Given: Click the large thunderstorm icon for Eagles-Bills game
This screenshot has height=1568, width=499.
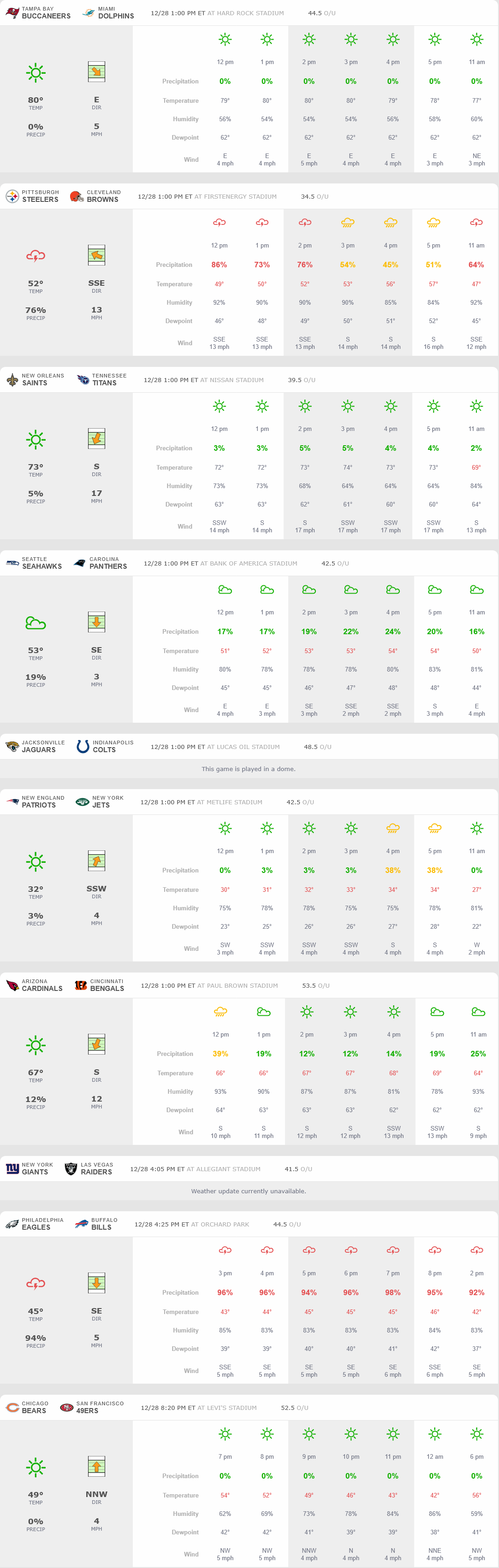Looking at the screenshot, I should [36, 1284].
